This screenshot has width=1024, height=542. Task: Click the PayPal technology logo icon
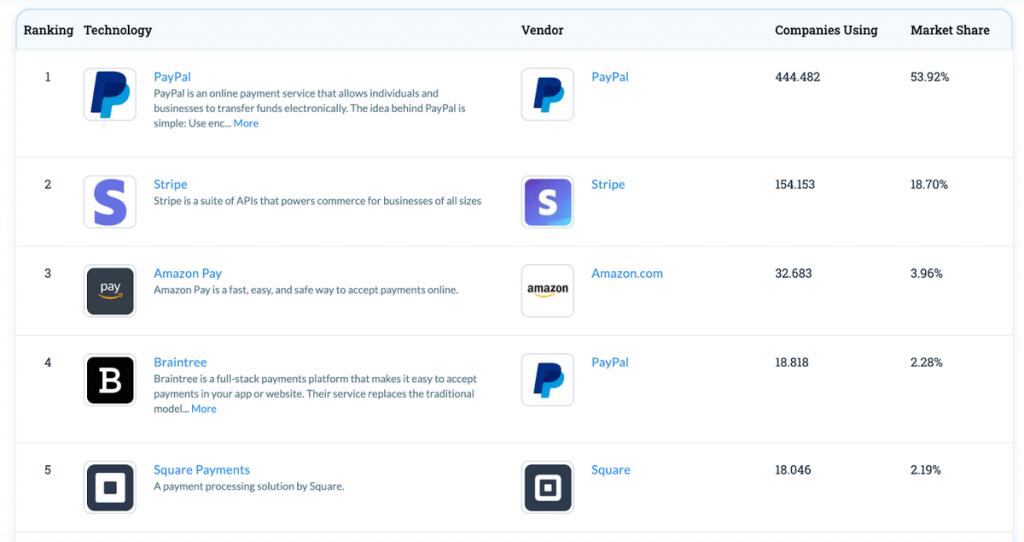click(x=110, y=95)
